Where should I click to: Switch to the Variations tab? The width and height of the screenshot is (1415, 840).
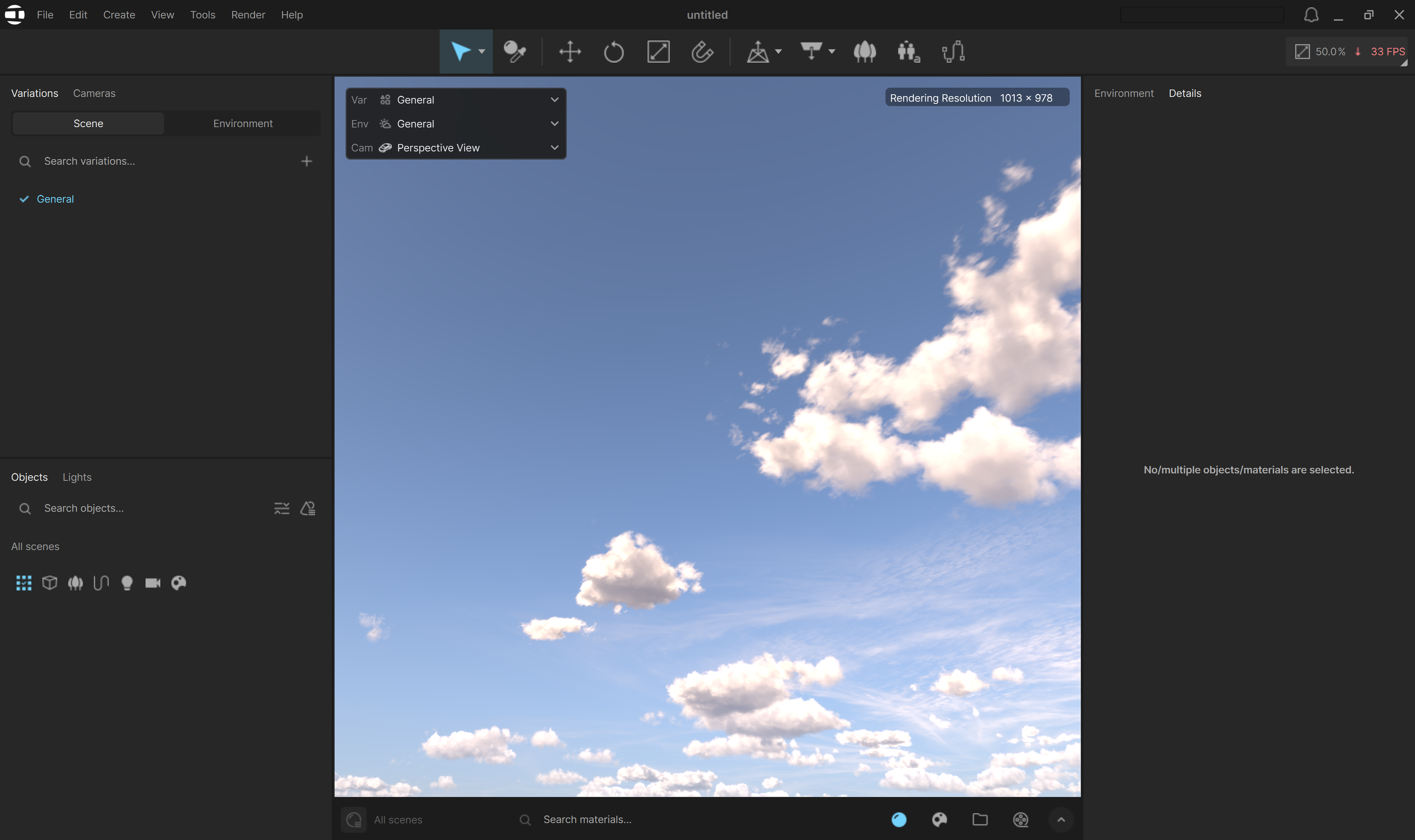35,94
